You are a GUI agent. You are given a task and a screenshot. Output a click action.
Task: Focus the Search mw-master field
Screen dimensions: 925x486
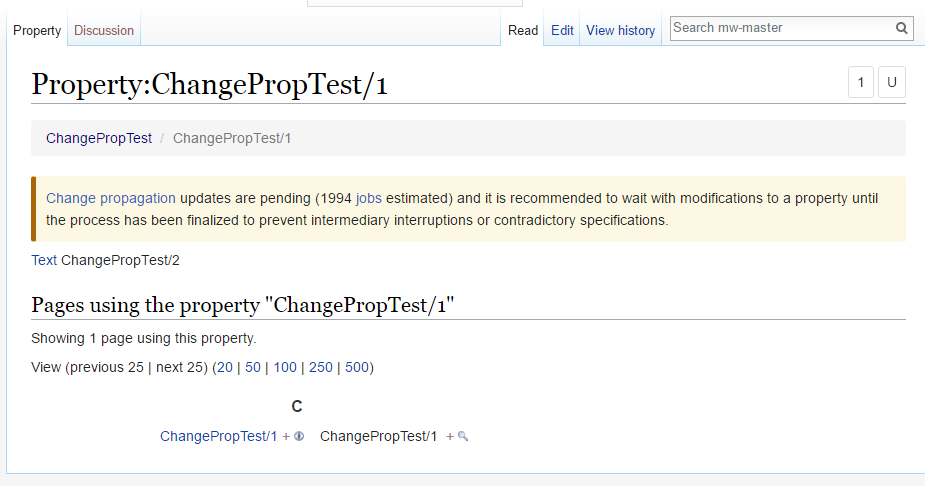[x=782, y=28]
